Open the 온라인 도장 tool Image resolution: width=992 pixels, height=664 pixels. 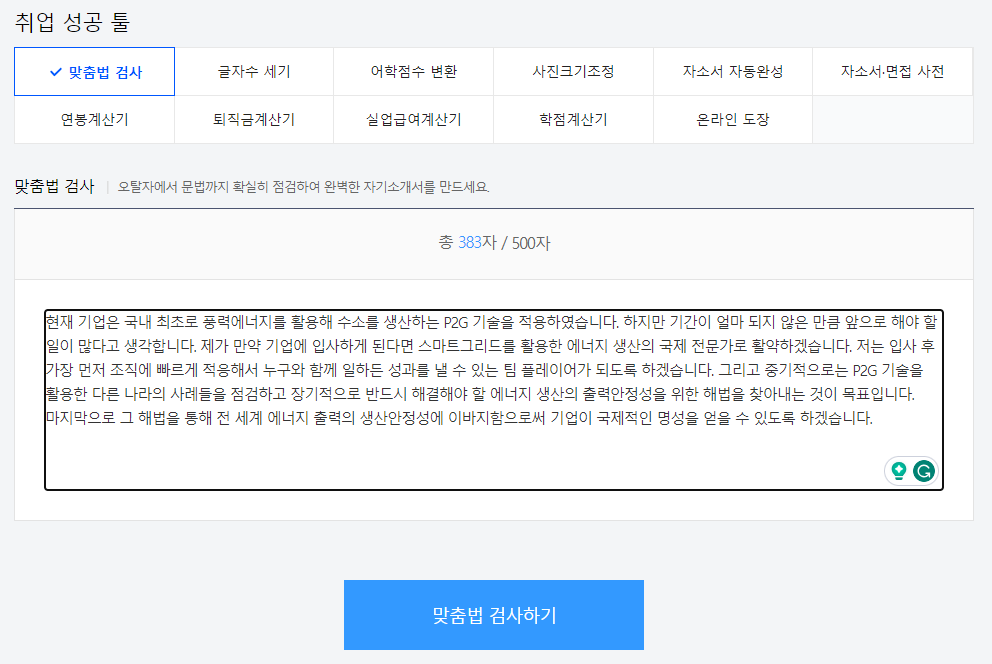(x=732, y=118)
